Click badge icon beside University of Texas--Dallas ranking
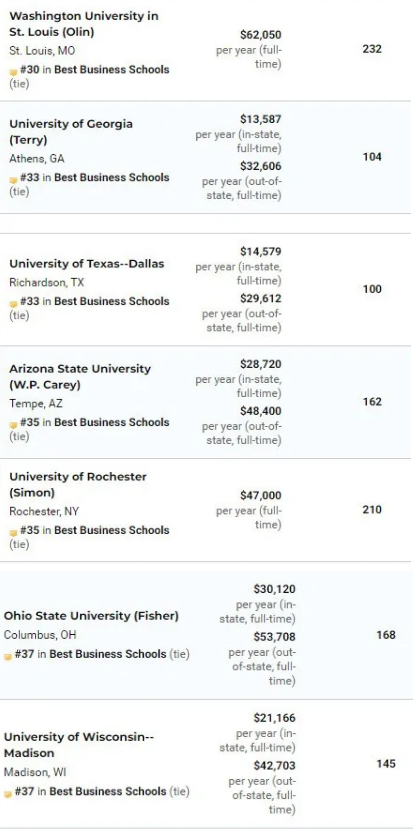This screenshot has height=829, width=416. (x=13, y=303)
